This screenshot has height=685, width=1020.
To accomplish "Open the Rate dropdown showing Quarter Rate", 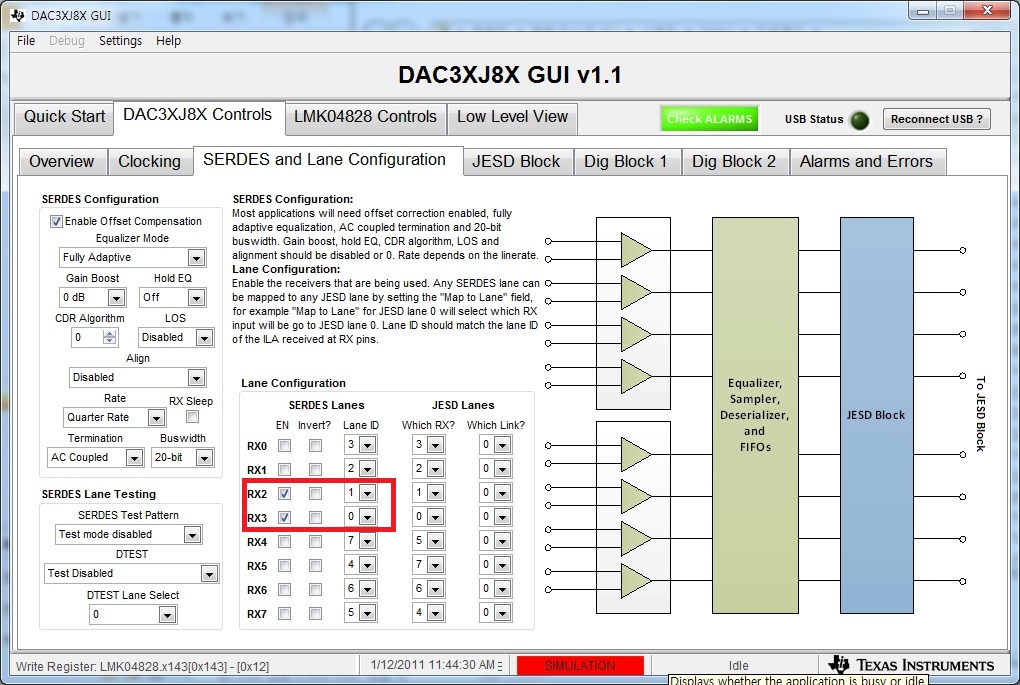I will pyautogui.click(x=155, y=418).
